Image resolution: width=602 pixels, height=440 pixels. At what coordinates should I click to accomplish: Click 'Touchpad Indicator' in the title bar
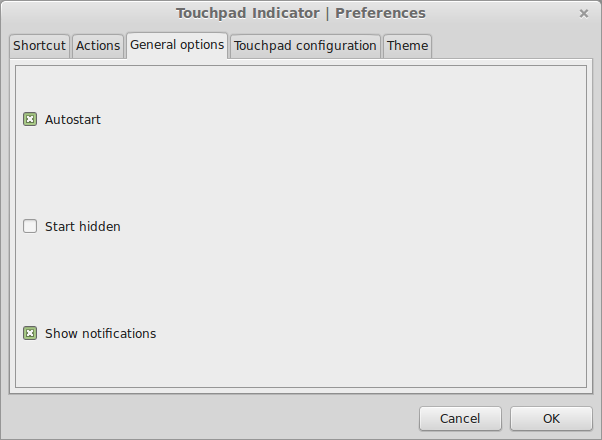coord(248,13)
